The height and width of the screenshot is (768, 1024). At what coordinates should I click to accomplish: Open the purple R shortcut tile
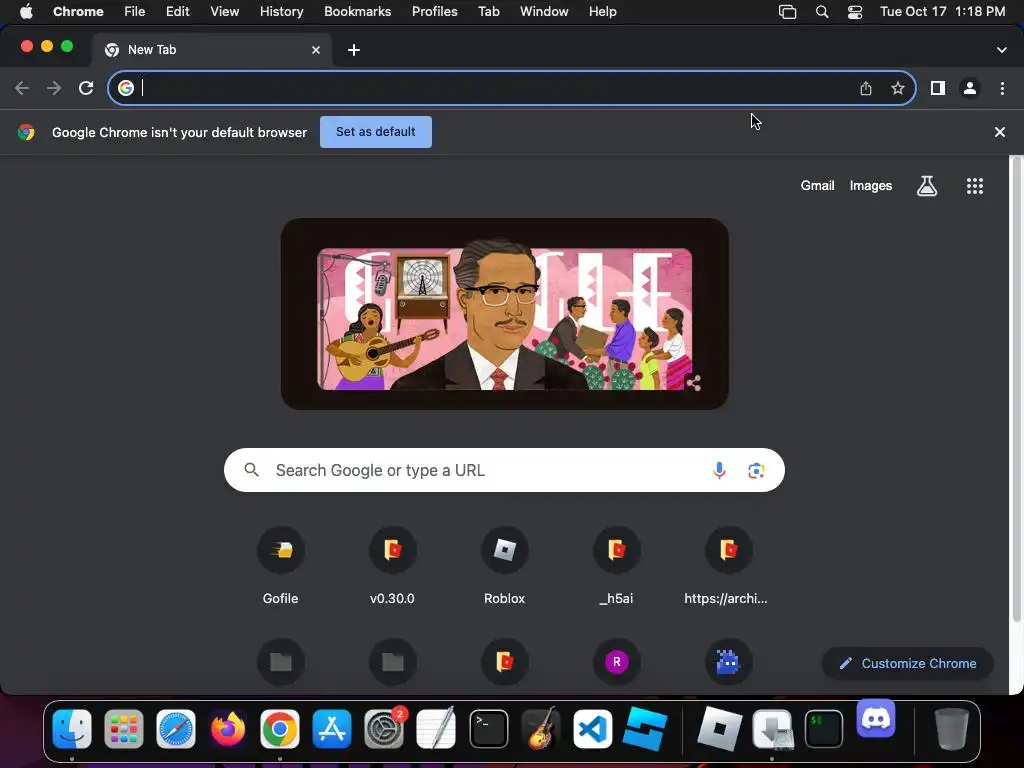click(x=616, y=662)
